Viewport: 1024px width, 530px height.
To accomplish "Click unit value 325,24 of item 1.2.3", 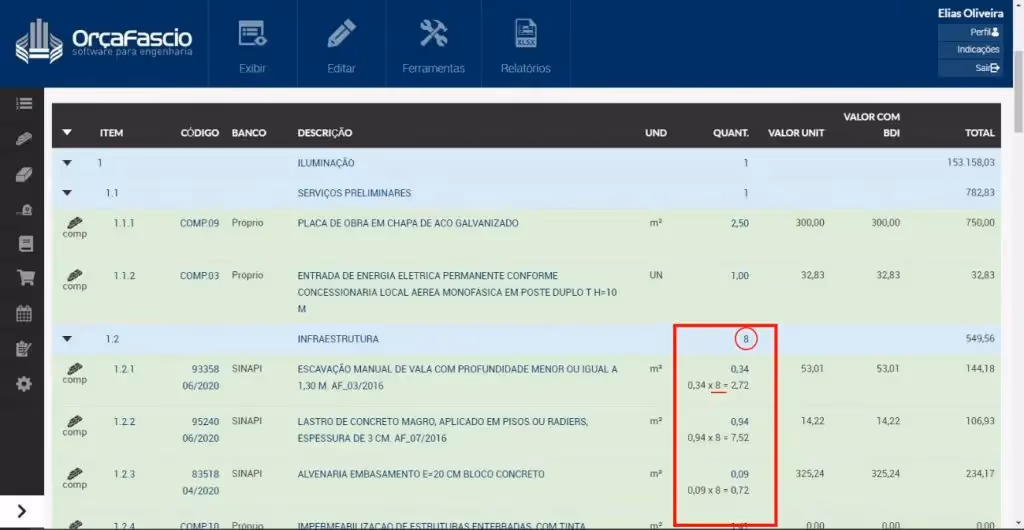I will 810,474.
